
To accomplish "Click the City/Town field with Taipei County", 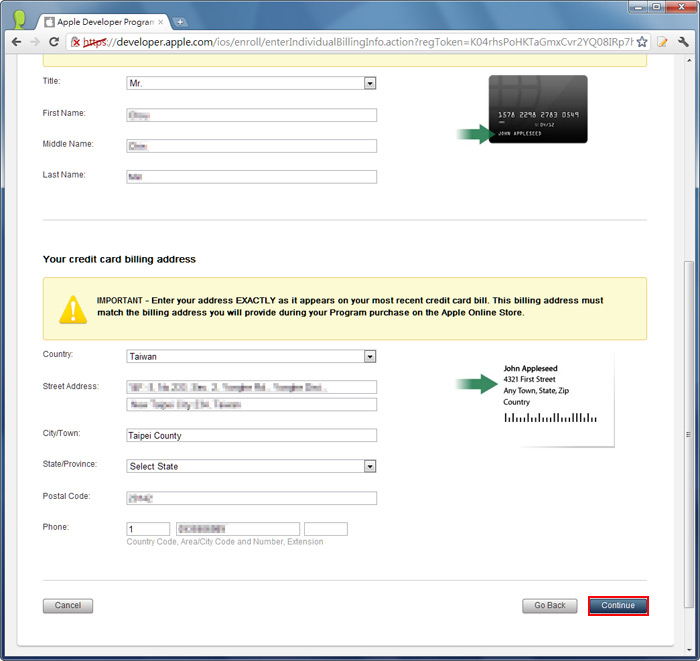I will (x=251, y=435).
